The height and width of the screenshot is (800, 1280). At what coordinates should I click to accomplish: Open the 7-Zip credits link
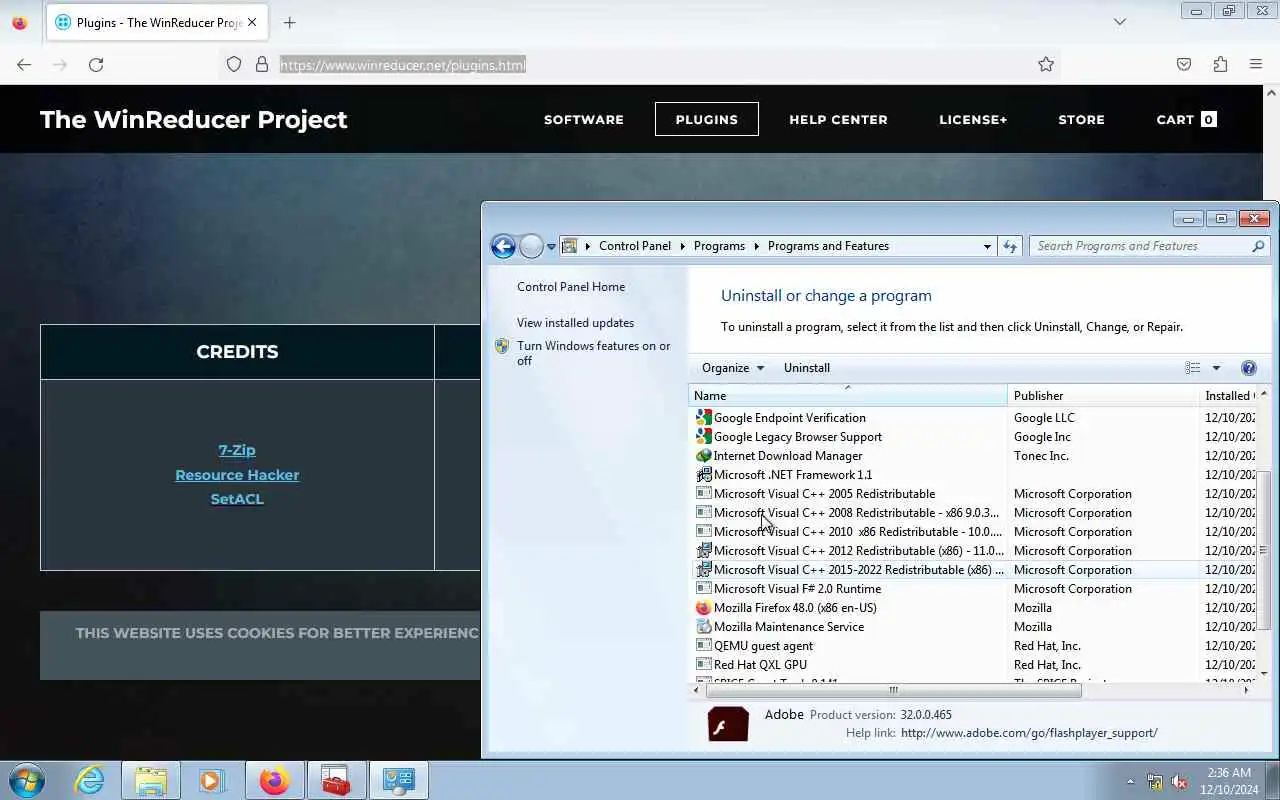coord(237,450)
